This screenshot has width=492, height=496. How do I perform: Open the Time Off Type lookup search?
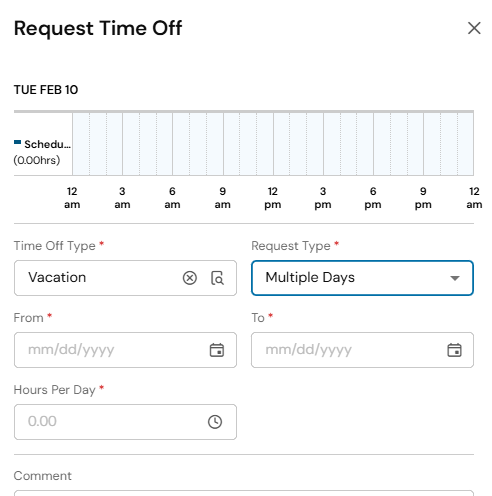[x=217, y=278]
